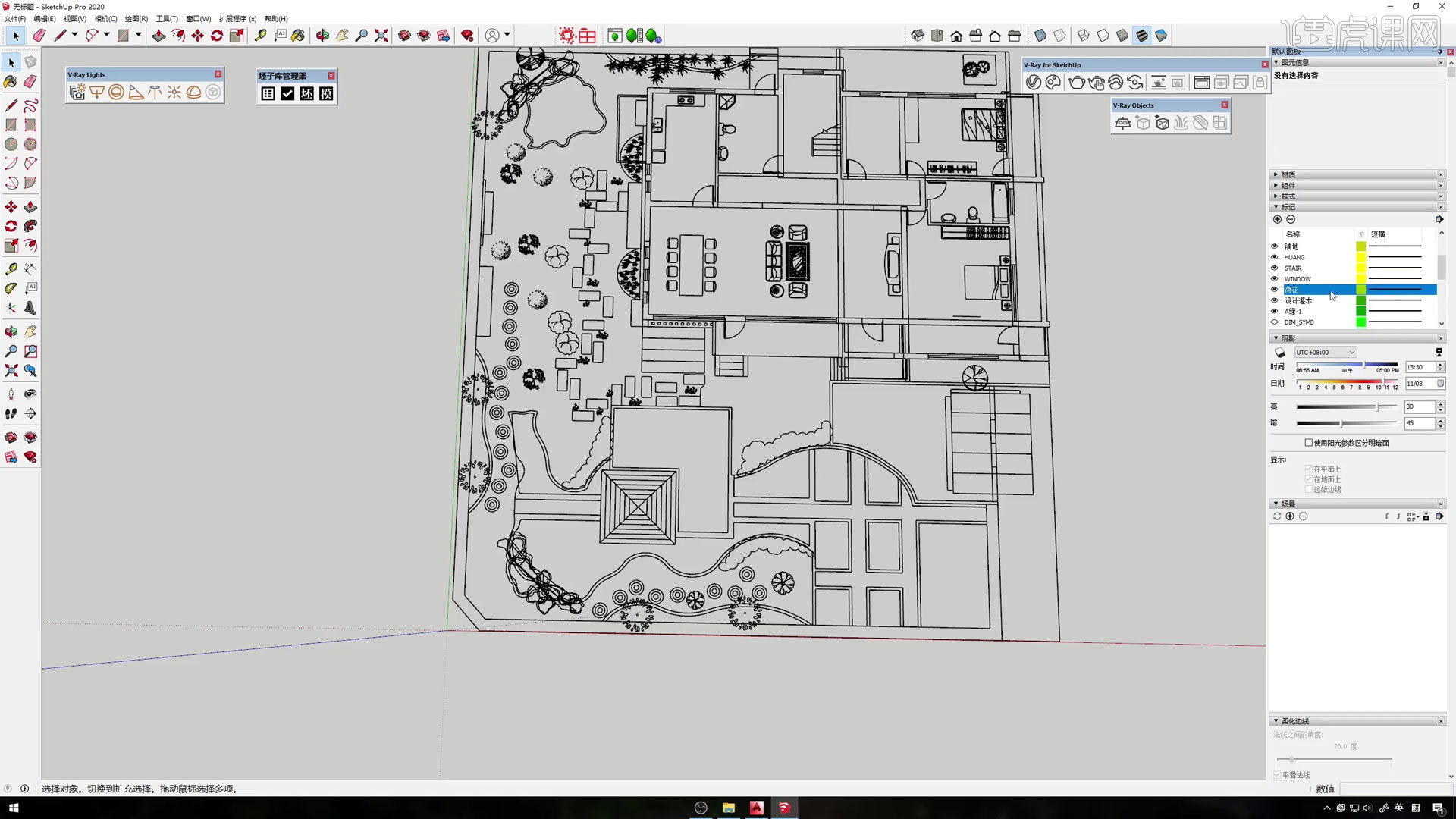Open the 文件(F) menu
This screenshot has width=1456, height=819.
point(14,19)
